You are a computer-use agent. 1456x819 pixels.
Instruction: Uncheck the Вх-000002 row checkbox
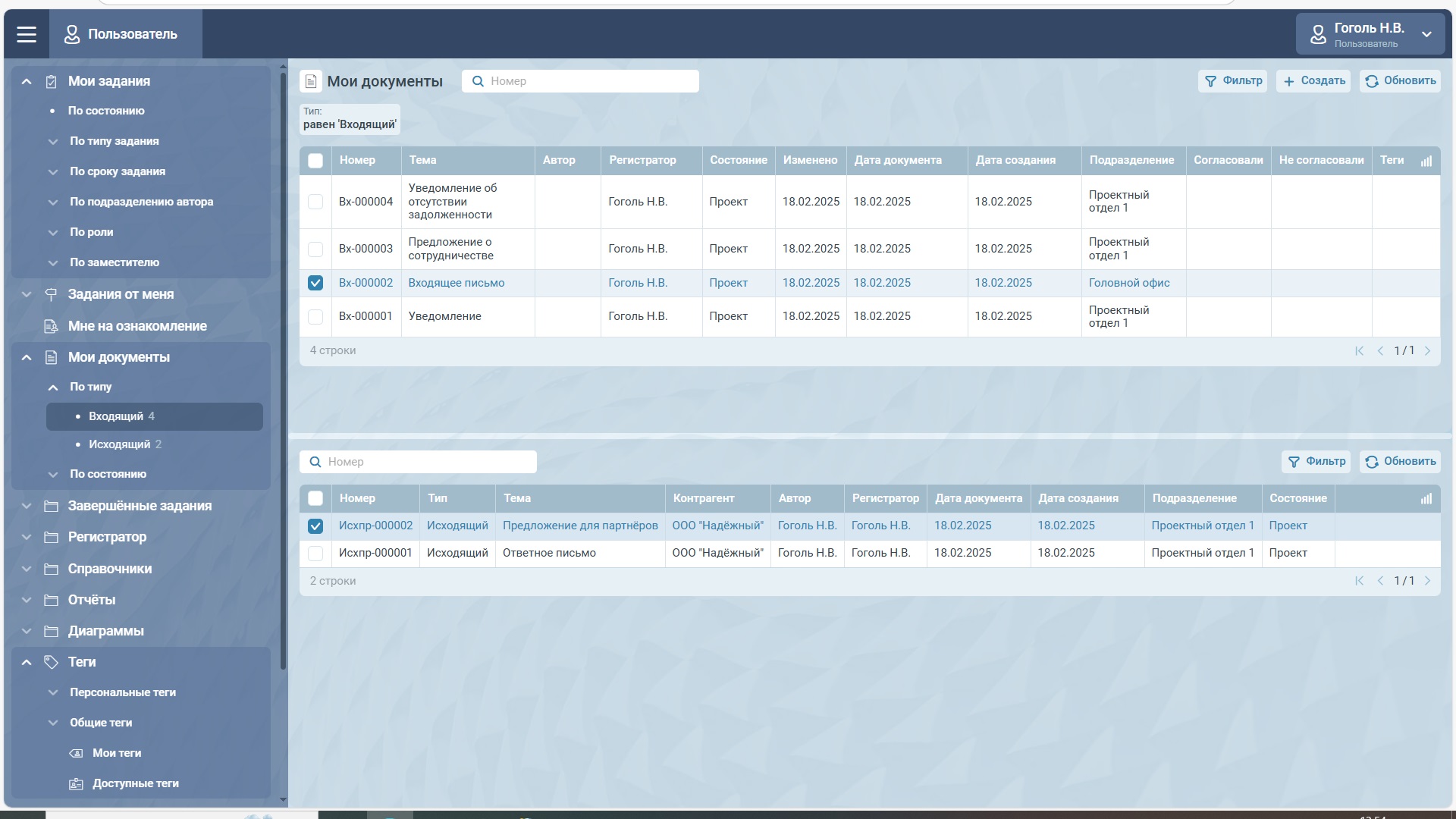[315, 283]
